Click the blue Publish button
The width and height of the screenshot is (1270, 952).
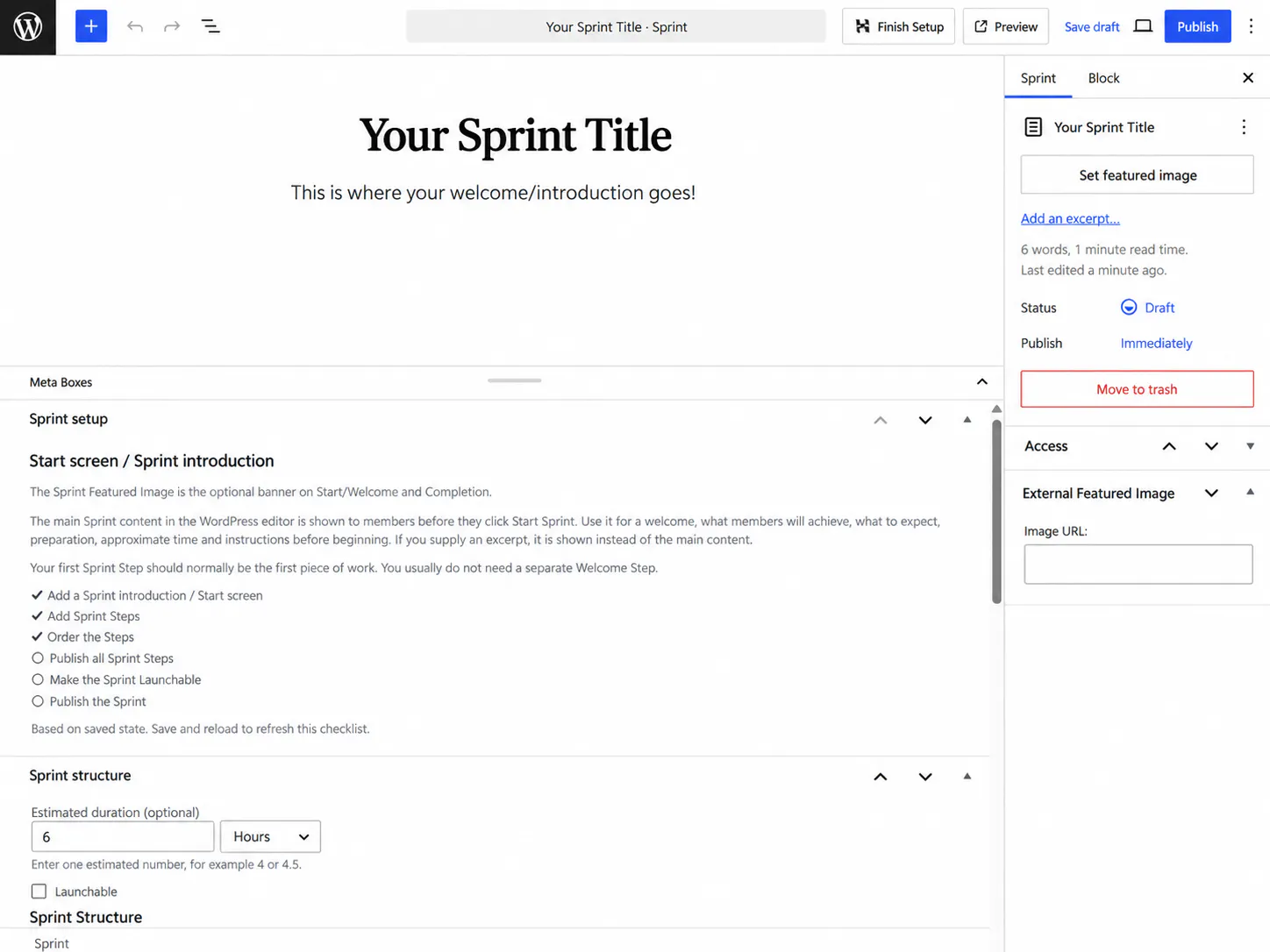(x=1197, y=26)
